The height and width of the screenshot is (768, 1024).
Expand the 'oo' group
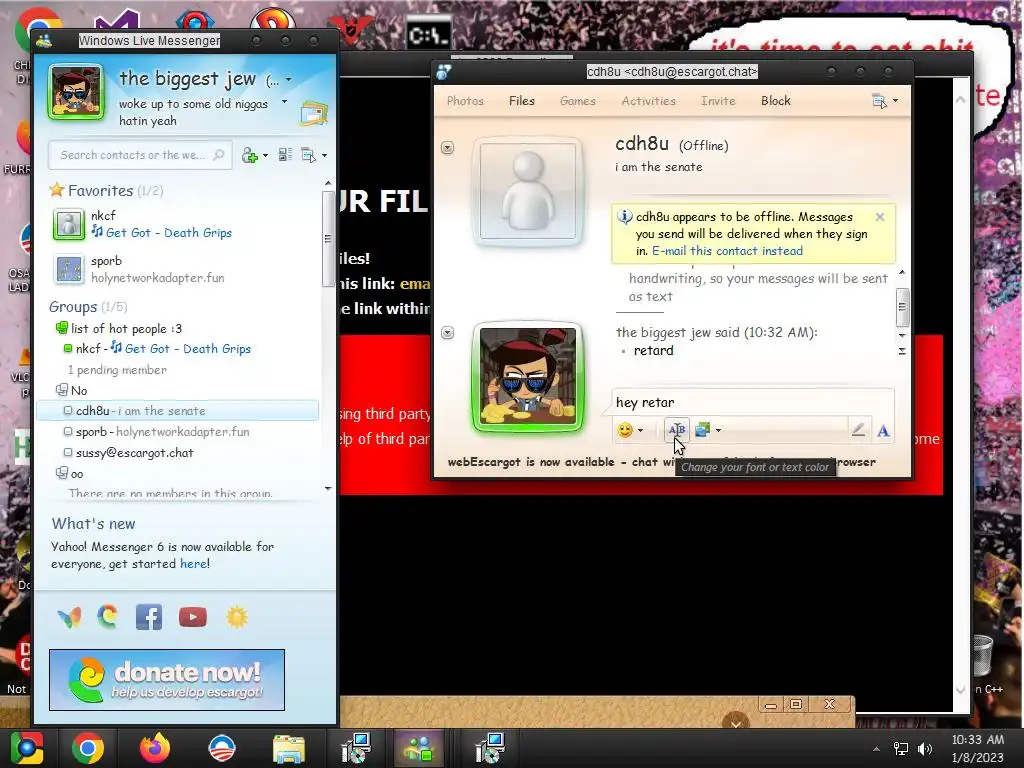point(62,473)
